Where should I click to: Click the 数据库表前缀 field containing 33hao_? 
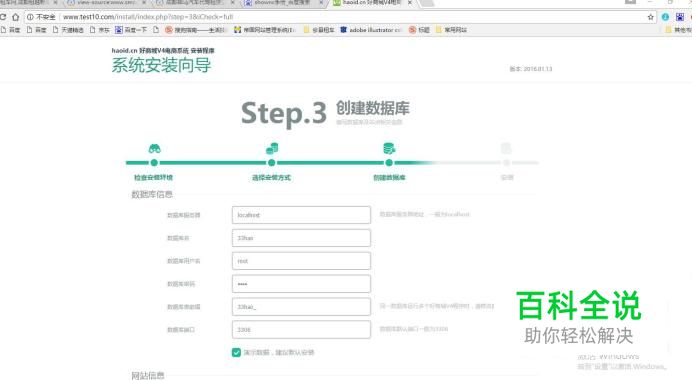point(301,307)
